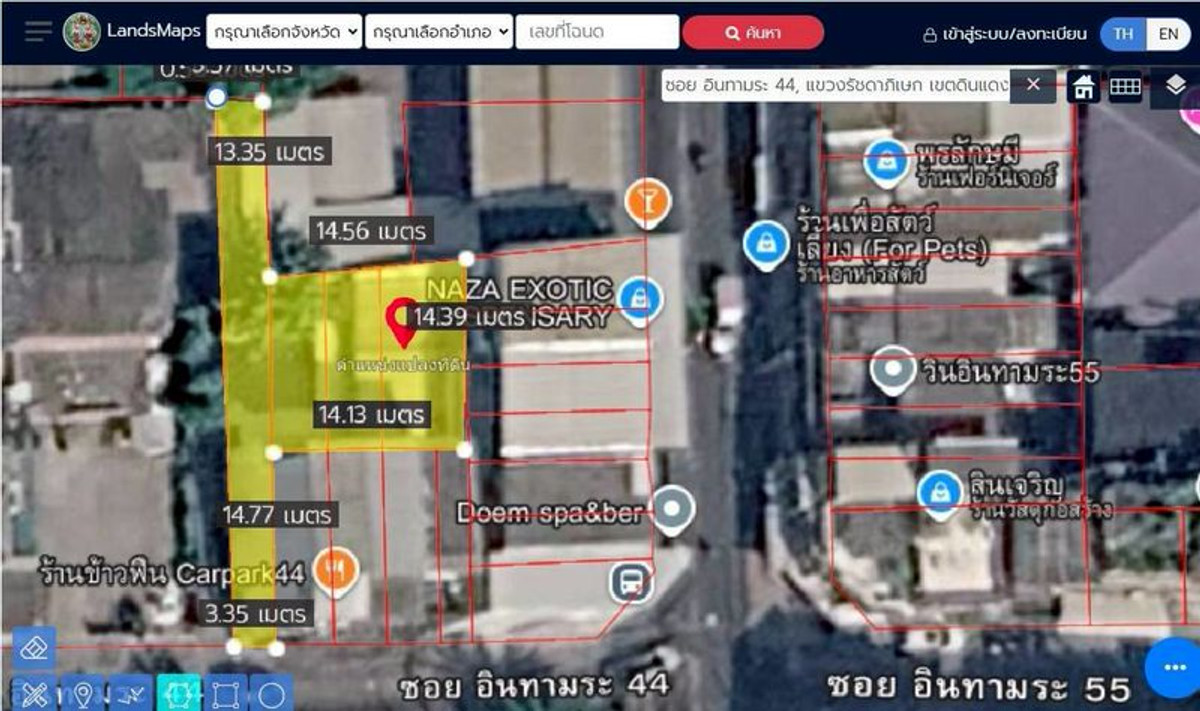Select the circle drawing tool
The height and width of the screenshot is (711, 1200).
272,693
